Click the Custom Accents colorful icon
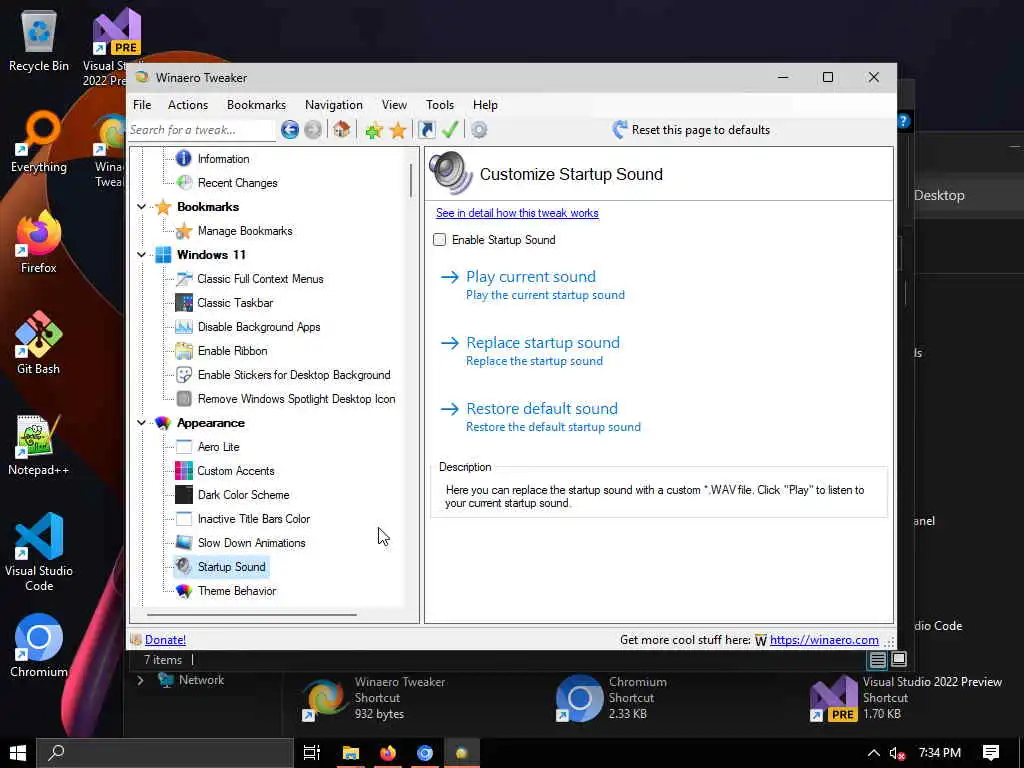The image size is (1024, 768). [184, 471]
